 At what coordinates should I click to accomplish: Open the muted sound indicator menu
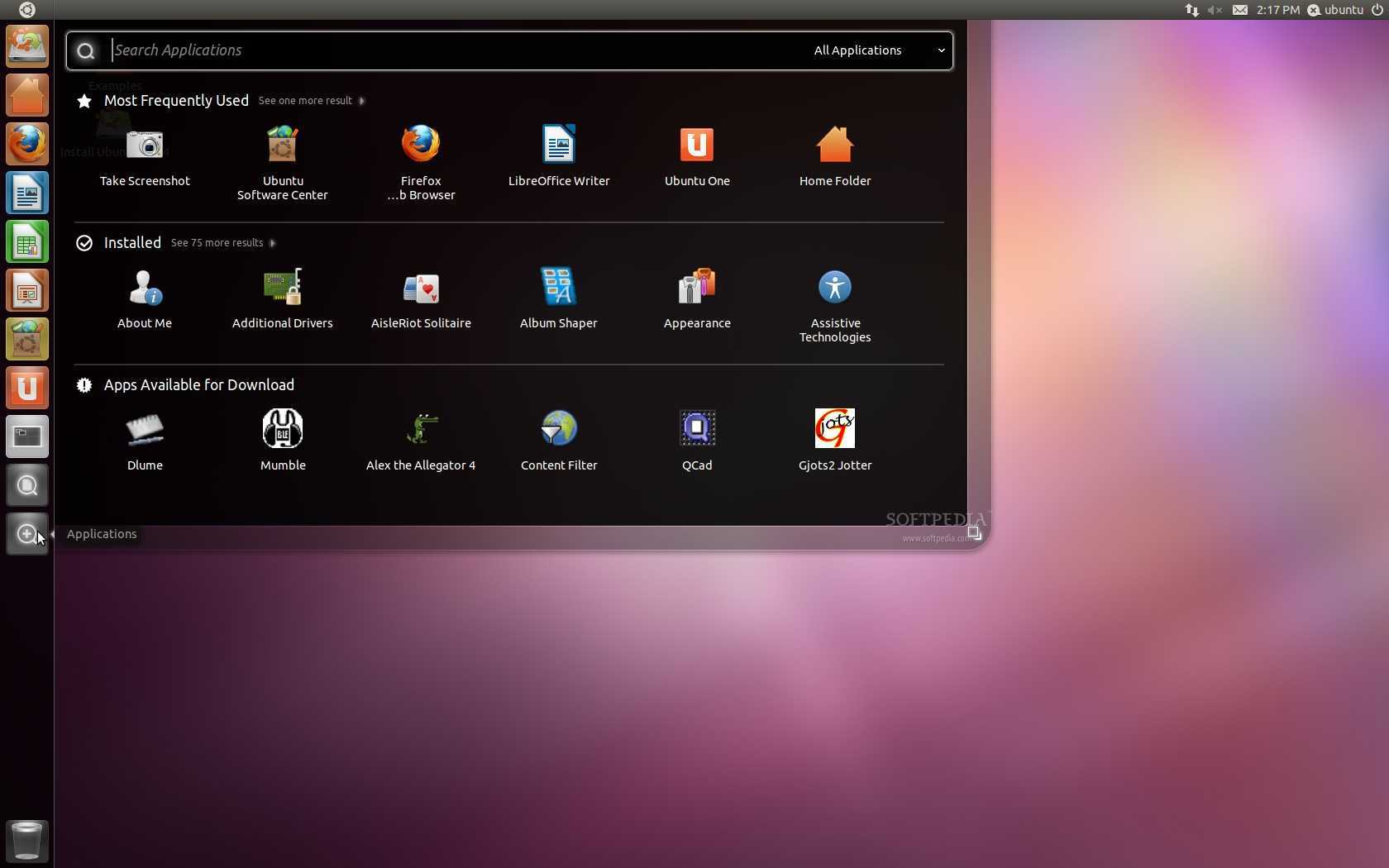(x=1215, y=10)
